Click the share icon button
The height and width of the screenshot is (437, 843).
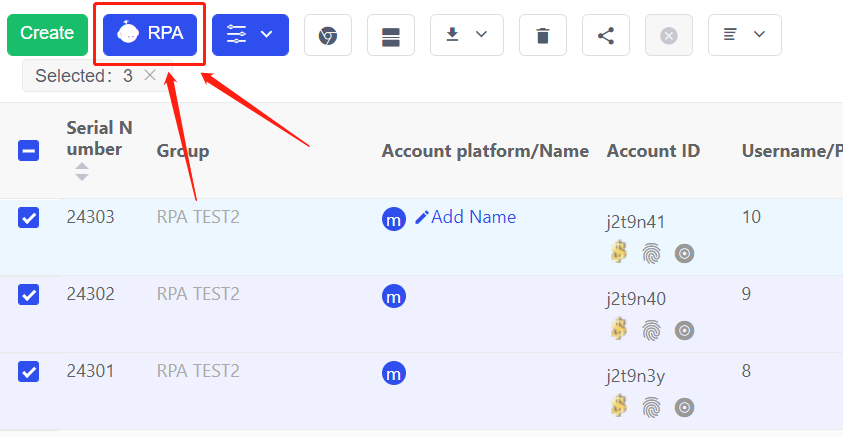tap(606, 35)
